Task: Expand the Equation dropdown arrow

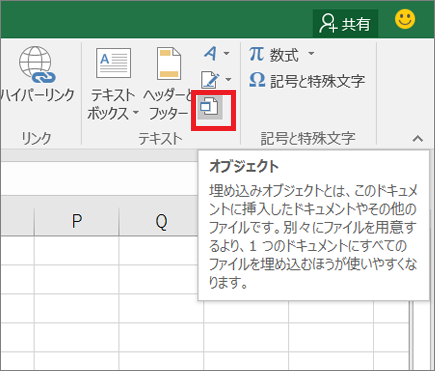Action: [x=311, y=53]
